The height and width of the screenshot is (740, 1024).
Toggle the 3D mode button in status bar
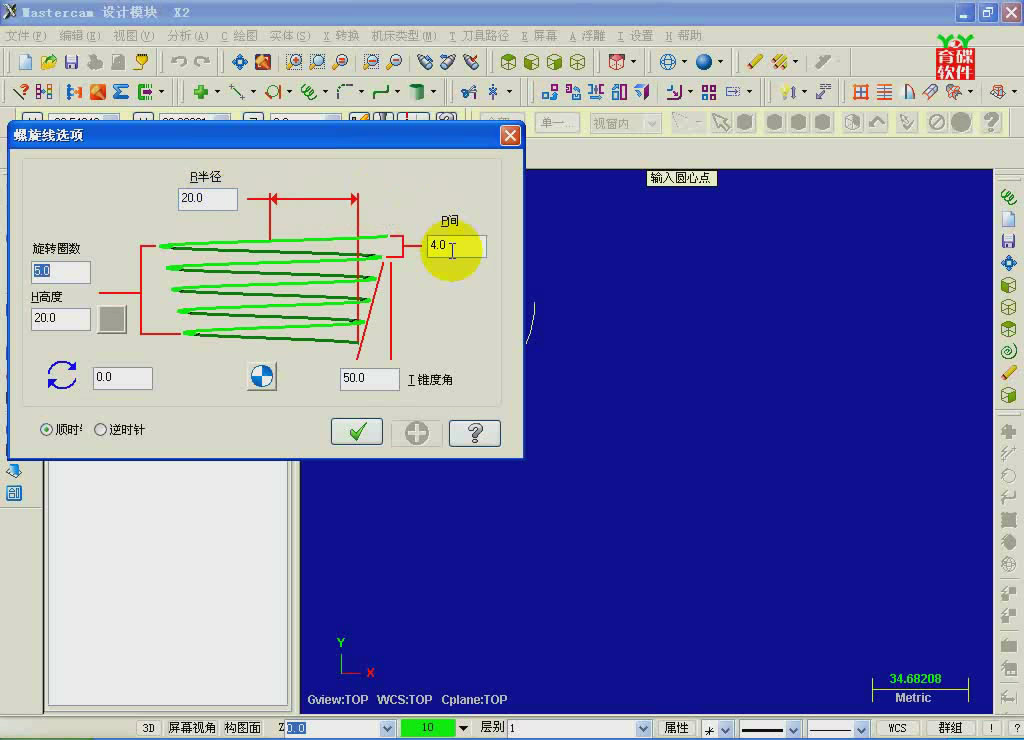coord(148,728)
